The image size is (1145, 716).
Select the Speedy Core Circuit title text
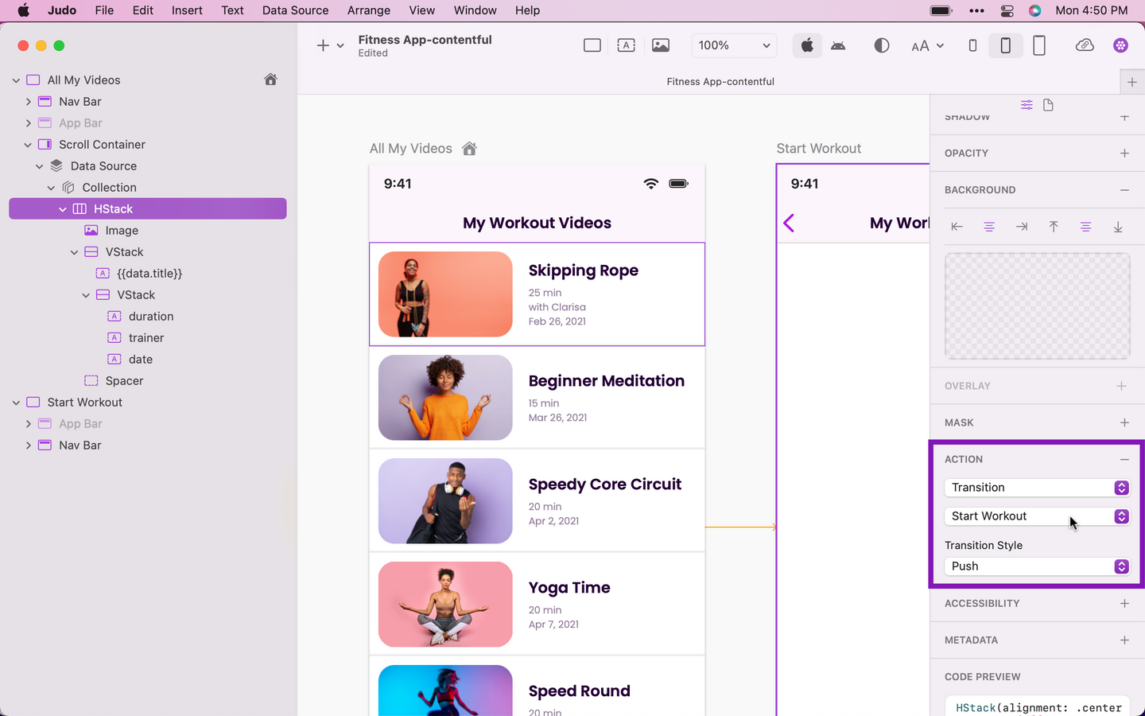coord(605,485)
